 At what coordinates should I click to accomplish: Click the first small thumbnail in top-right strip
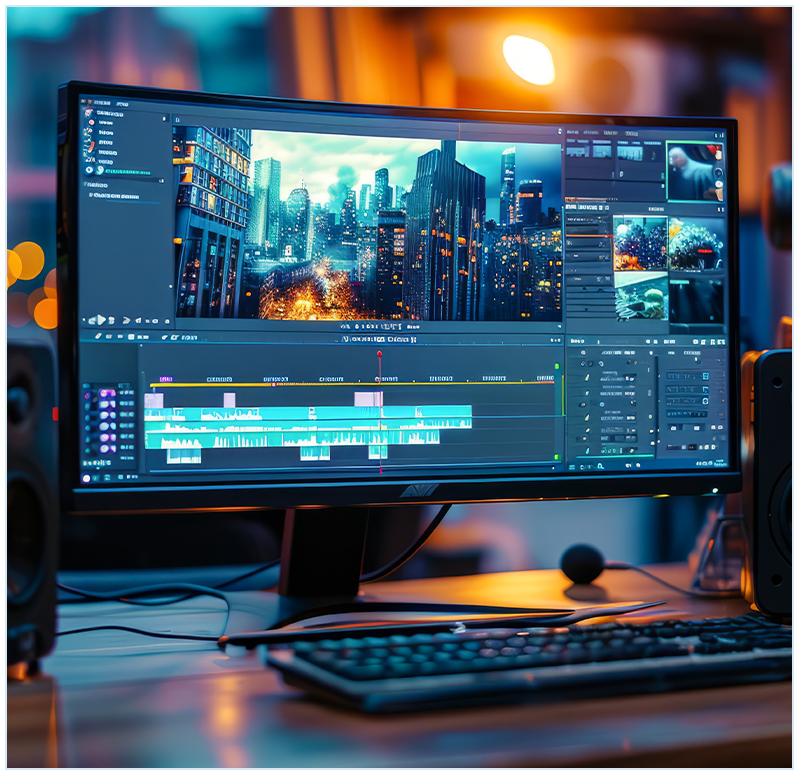(577, 151)
